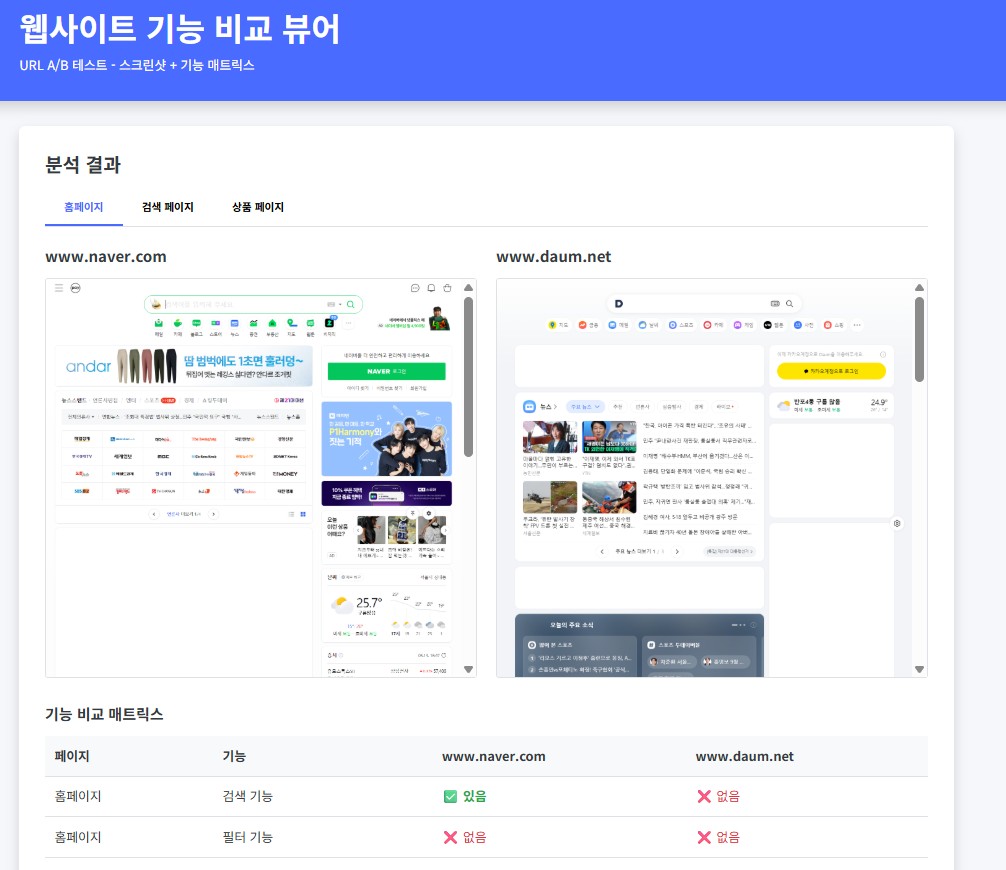Open the Naver 카페 (Cafe) service icon
1006x870 pixels.
click(178, 322)
